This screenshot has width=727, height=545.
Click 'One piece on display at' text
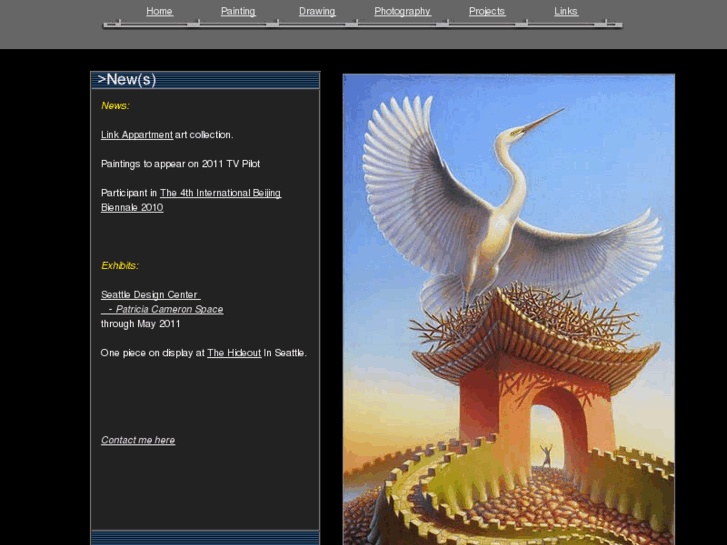(153, 353)
